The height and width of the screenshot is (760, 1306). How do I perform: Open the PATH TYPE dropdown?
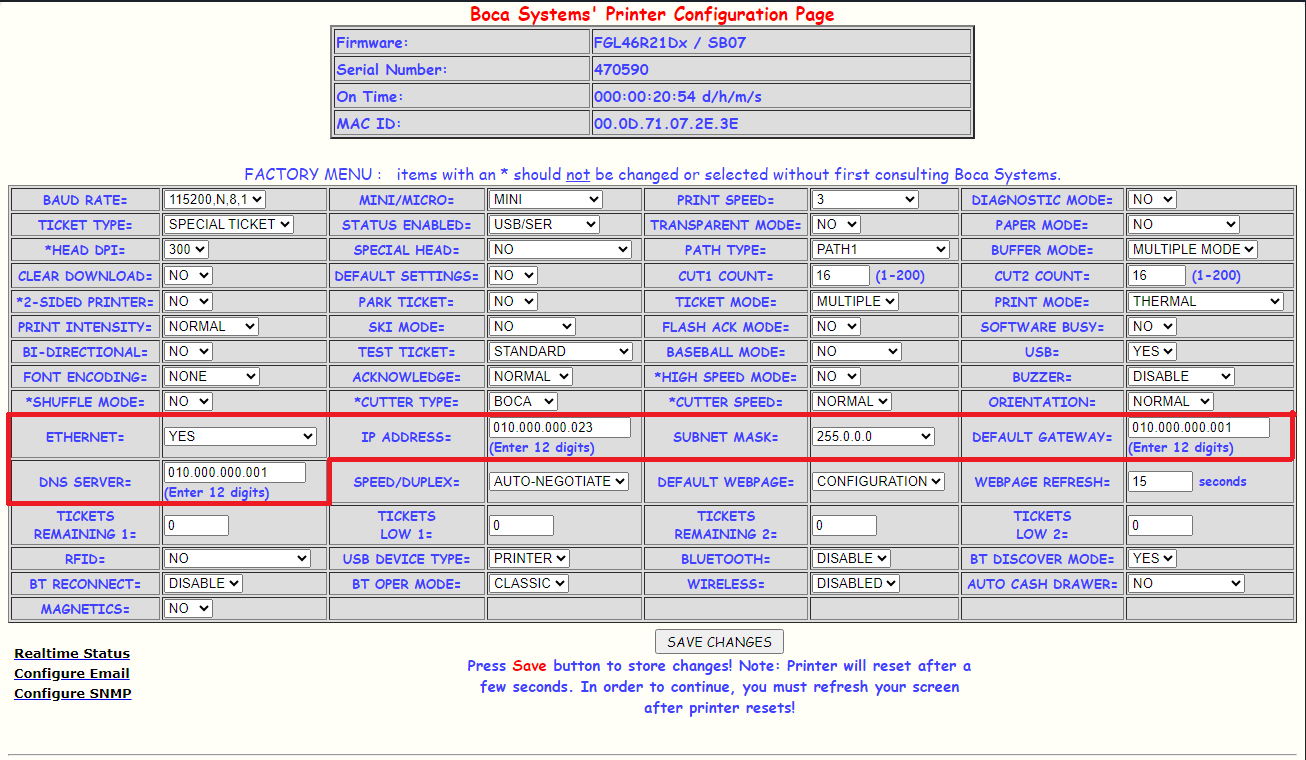point(880,250)
